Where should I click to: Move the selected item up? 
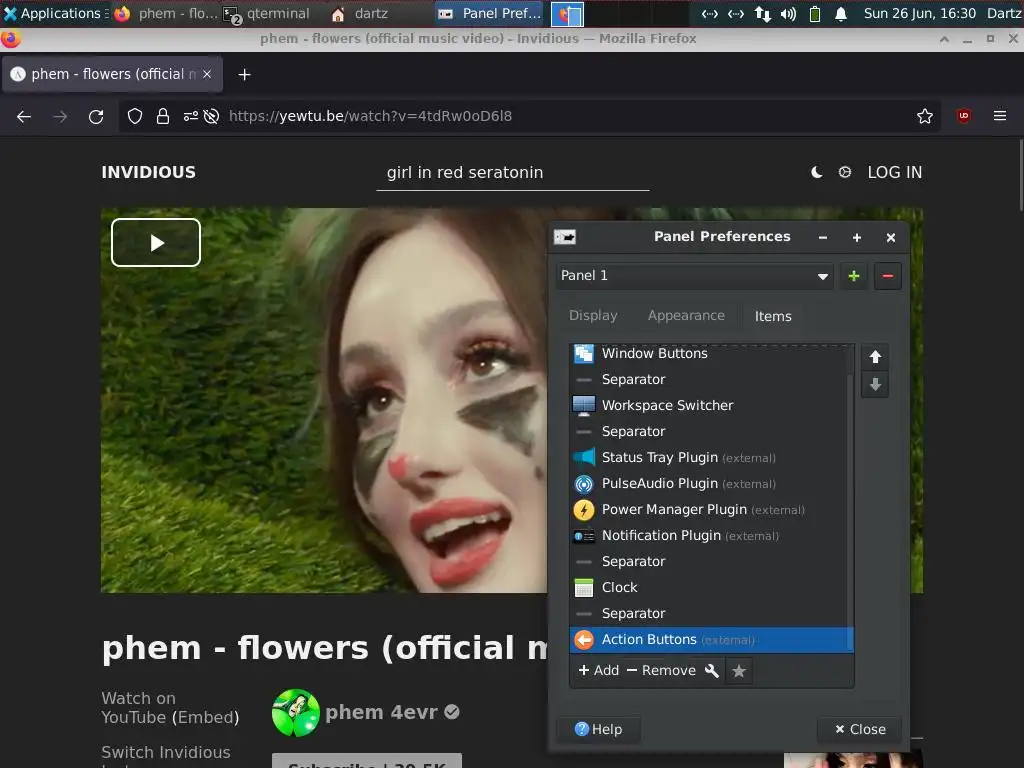point(874,357)
